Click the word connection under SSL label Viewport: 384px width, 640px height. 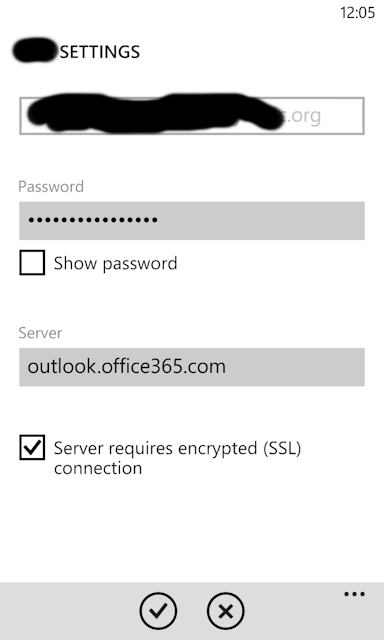(x=98, y=468)
